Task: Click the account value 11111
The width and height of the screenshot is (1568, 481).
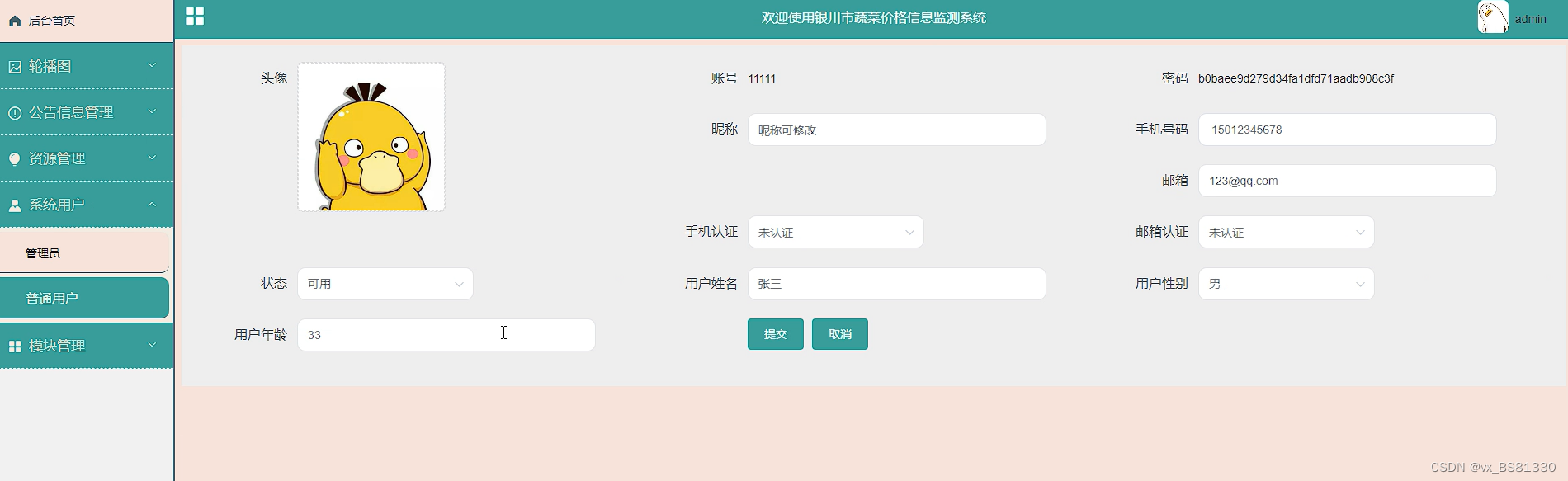Action: [762, 78]
